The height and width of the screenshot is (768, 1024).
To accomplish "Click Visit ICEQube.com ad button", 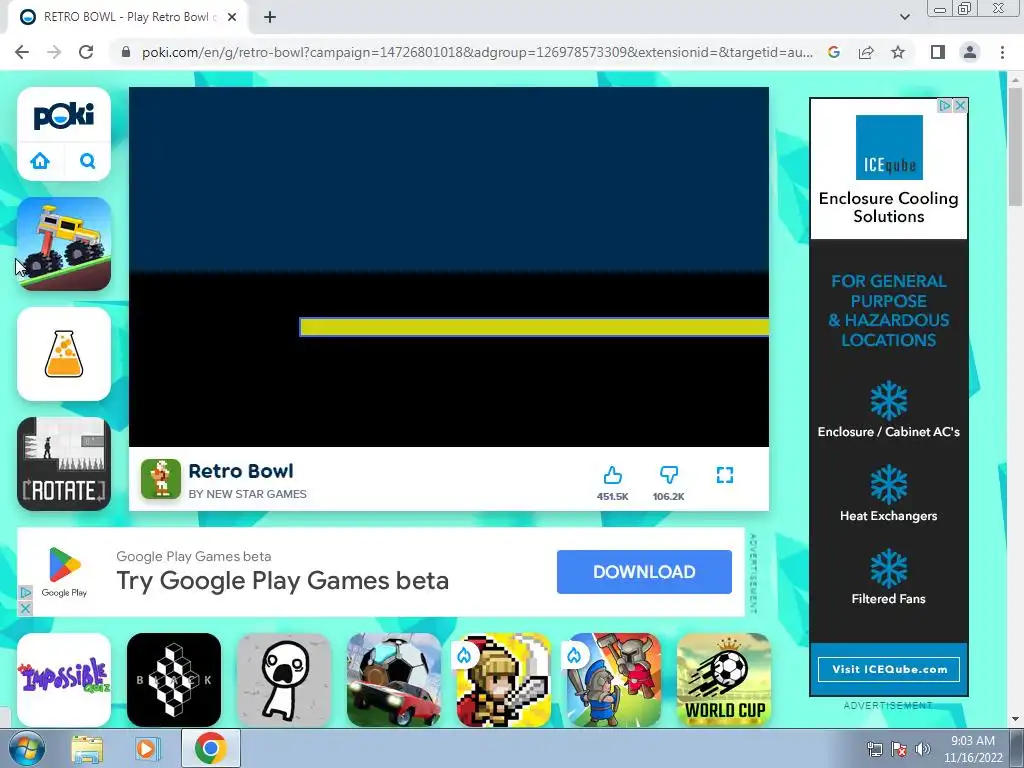I will [889, 669].
